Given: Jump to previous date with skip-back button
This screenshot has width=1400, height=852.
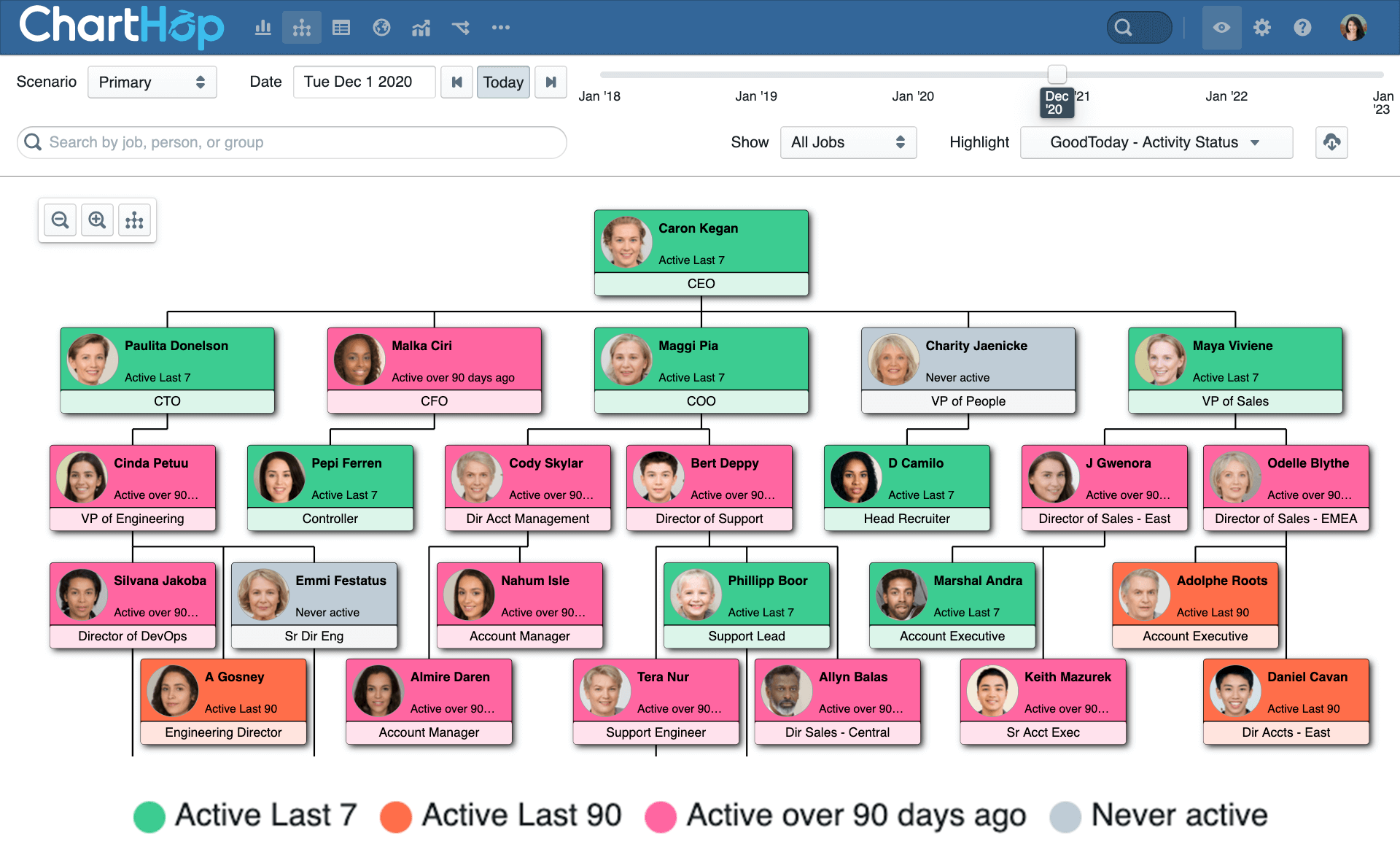Looking at the screenshot, I should [456, 82].
